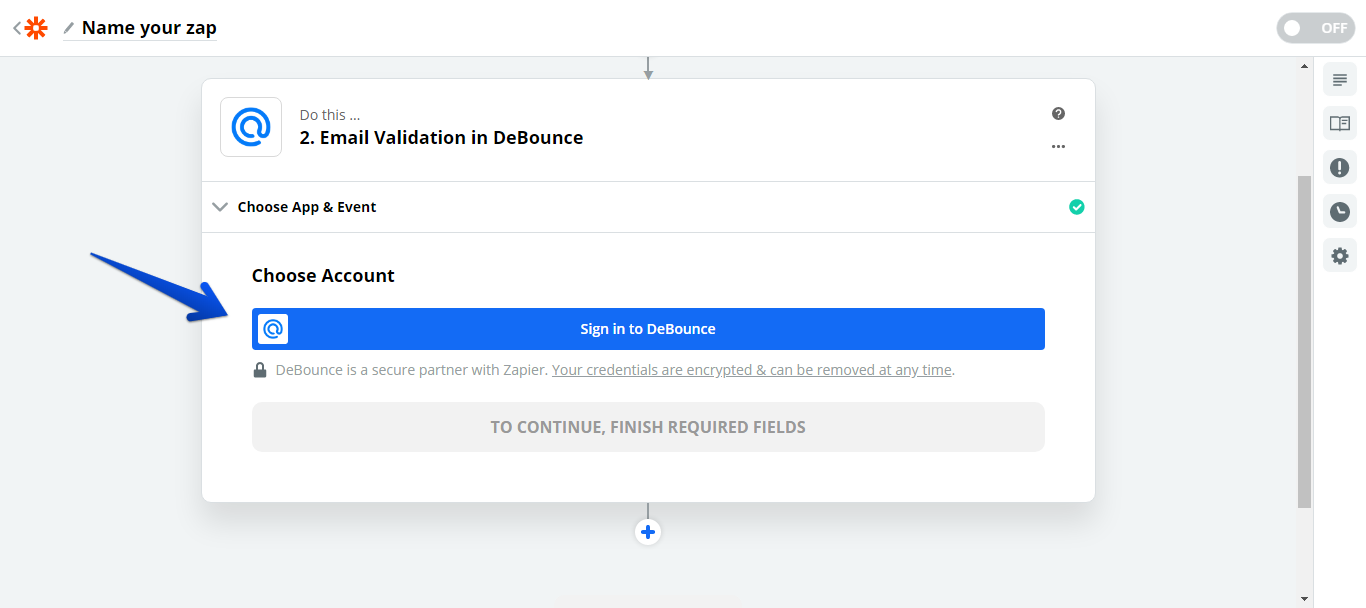Open the clock history icon in sidebar
The image size is (1366, 608).
coord(1339,212)
